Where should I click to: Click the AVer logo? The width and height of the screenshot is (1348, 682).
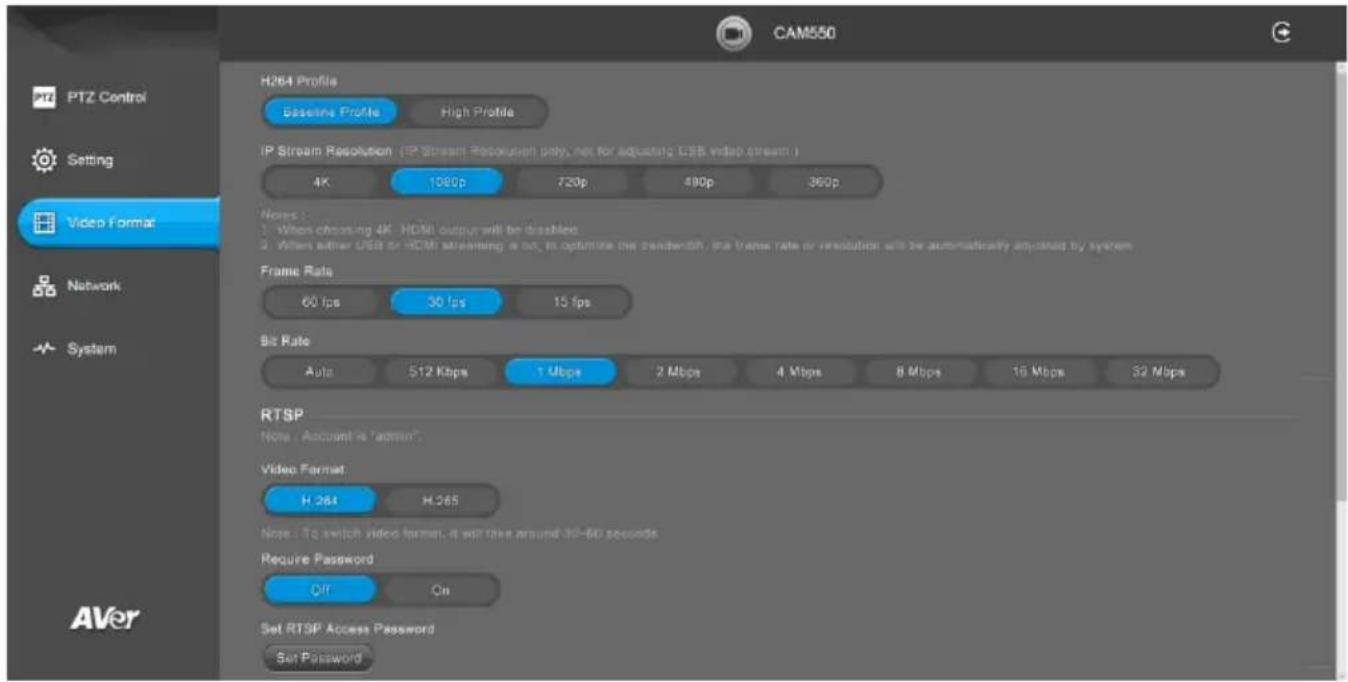[104, 618]
